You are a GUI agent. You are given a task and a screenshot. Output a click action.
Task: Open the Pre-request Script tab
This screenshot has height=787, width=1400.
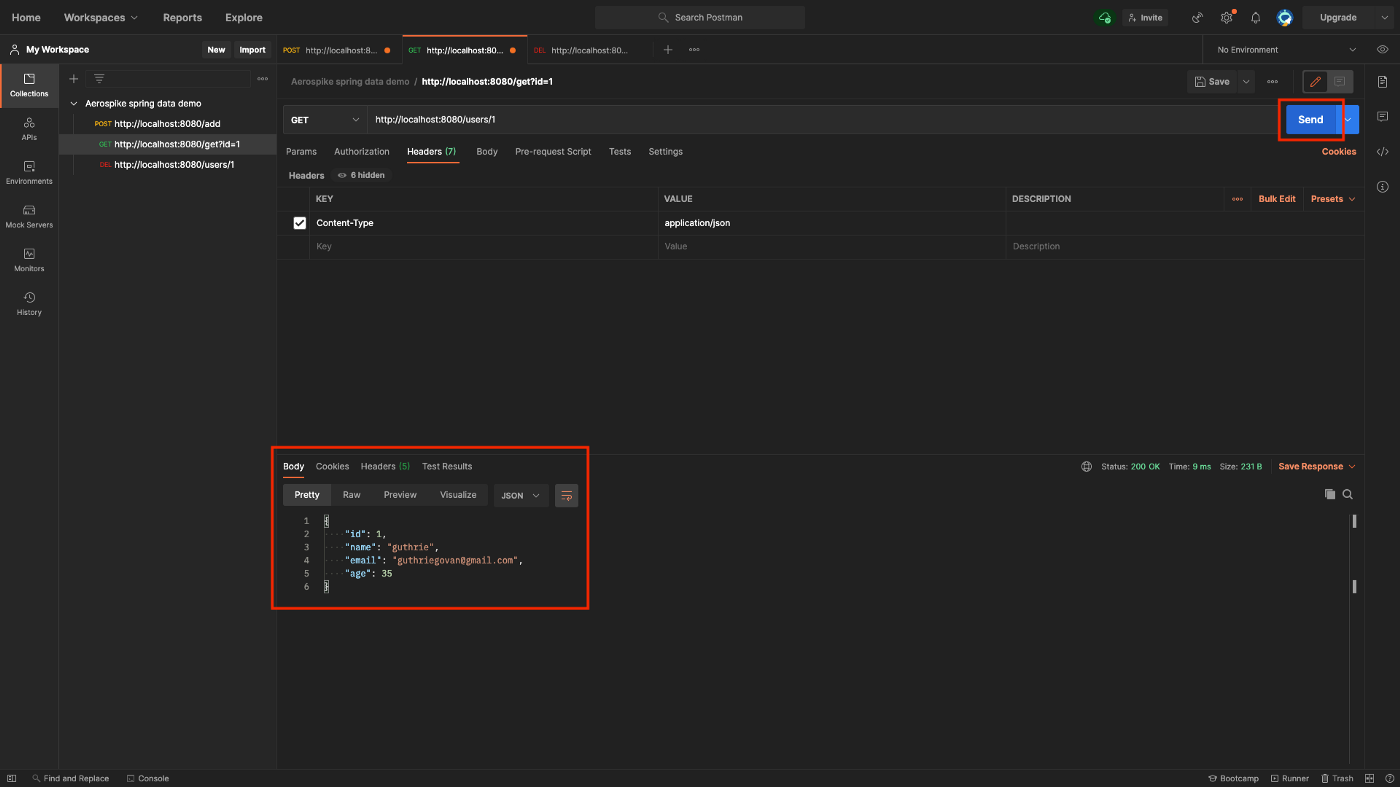point(553,152)
